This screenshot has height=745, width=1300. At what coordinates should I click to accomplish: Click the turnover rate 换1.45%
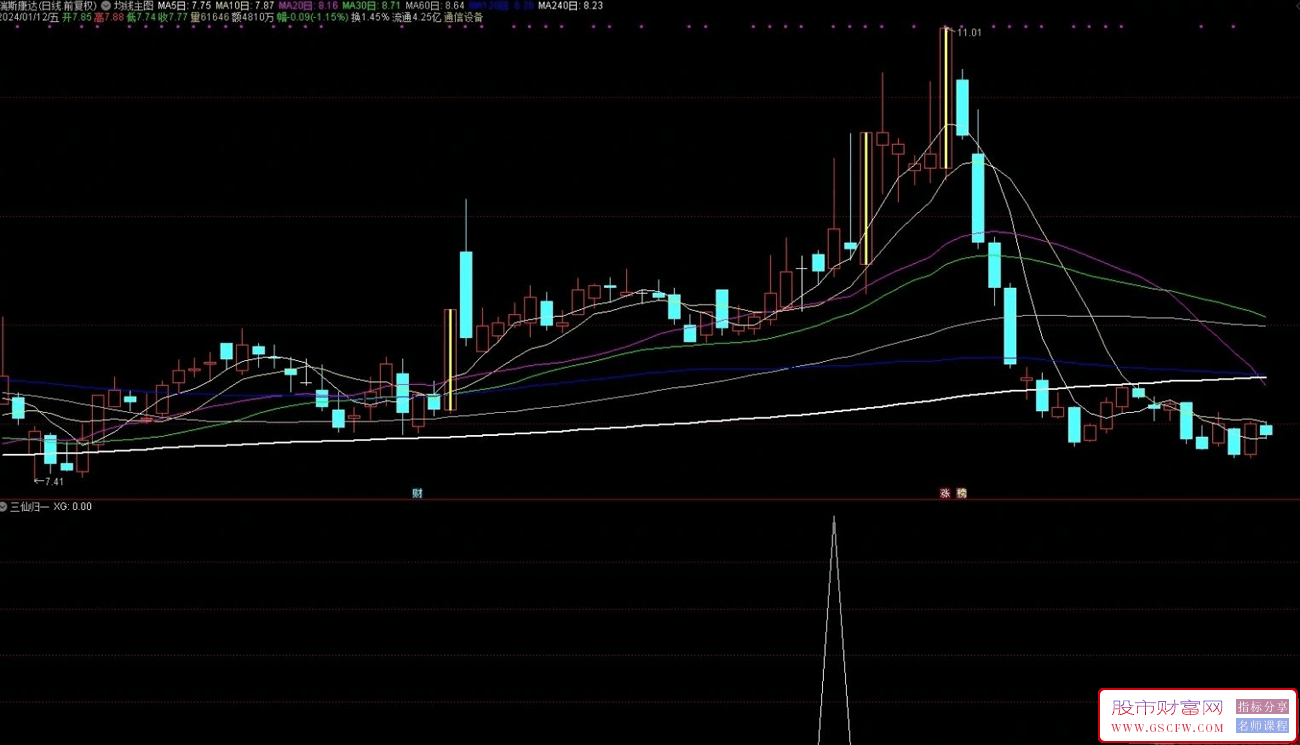click(369, 17)
